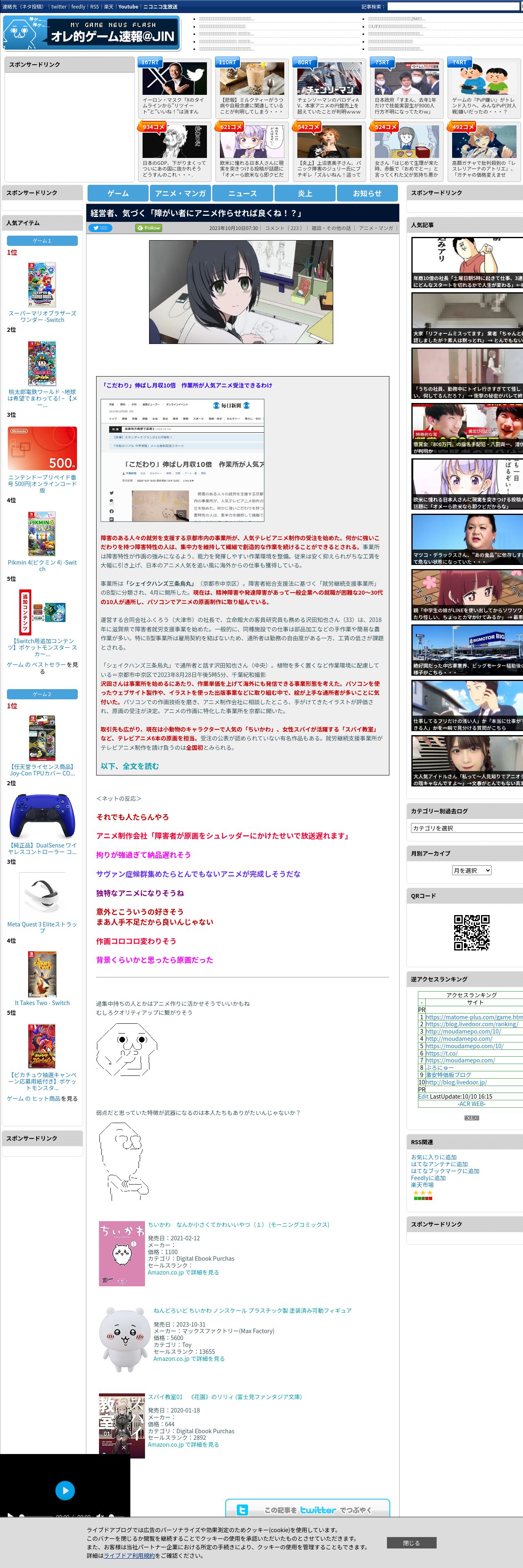
Task: Click the Youtube link in top bar
Action: click(x=128, y=7)
